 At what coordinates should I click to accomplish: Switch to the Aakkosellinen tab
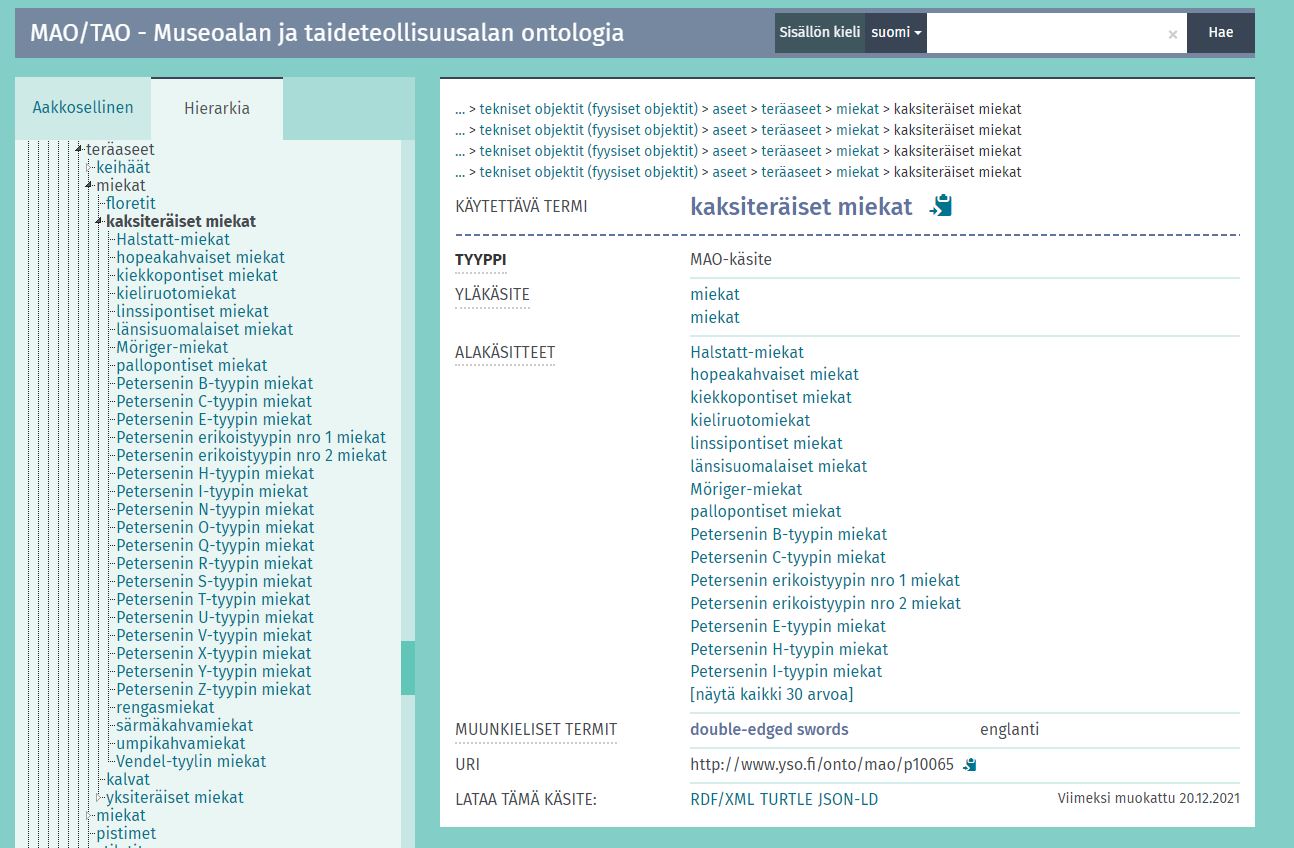83,108
